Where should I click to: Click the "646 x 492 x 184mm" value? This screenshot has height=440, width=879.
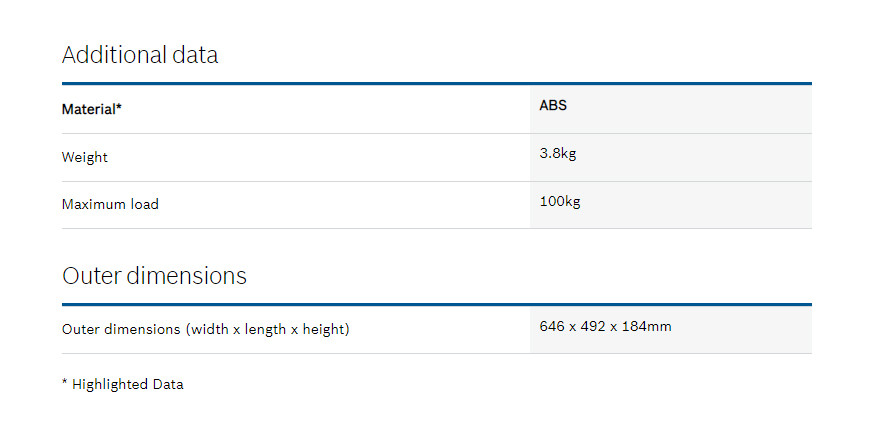coord(605,326)
